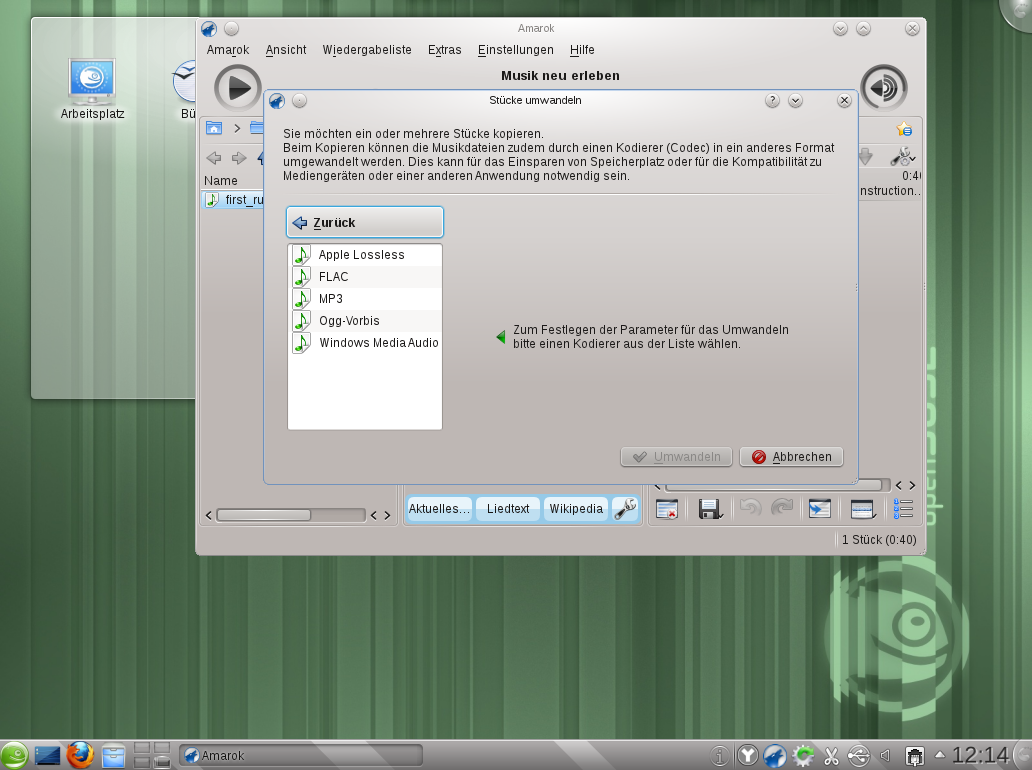Click the Play button in Amarok
1032x770 pixels.
[236, 87]
